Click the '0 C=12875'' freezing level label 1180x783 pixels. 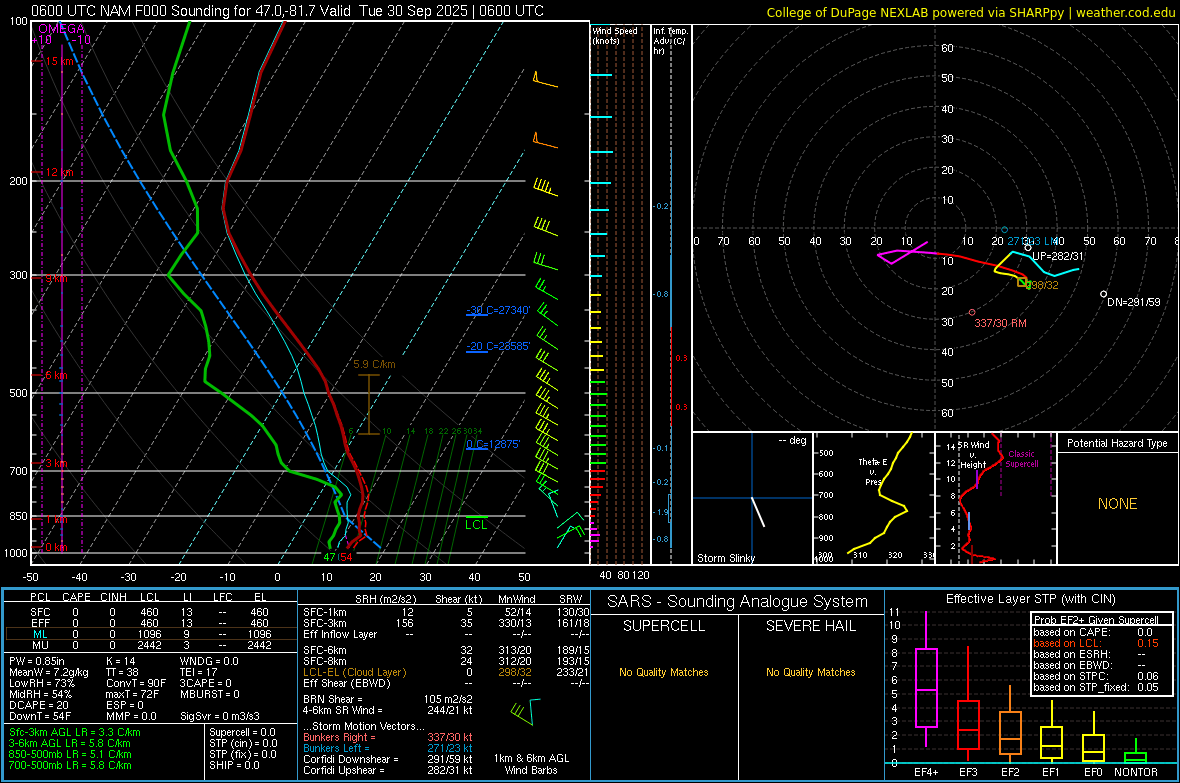[493, 444]
